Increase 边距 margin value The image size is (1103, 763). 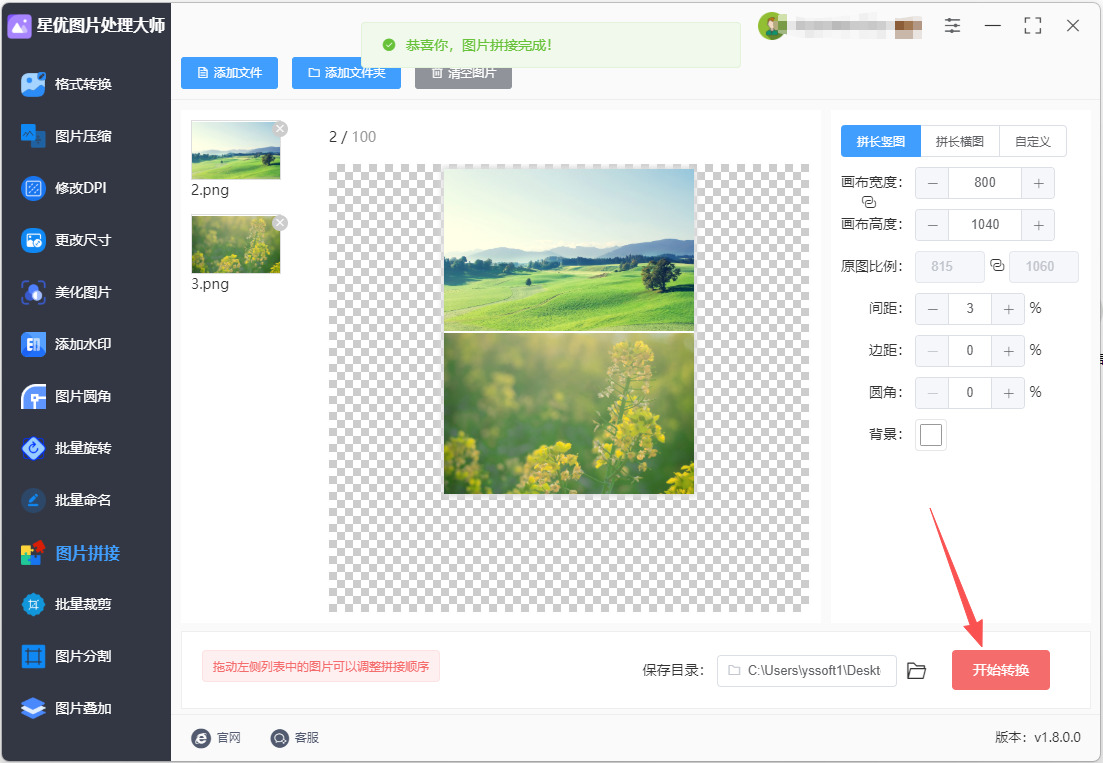1008,351
